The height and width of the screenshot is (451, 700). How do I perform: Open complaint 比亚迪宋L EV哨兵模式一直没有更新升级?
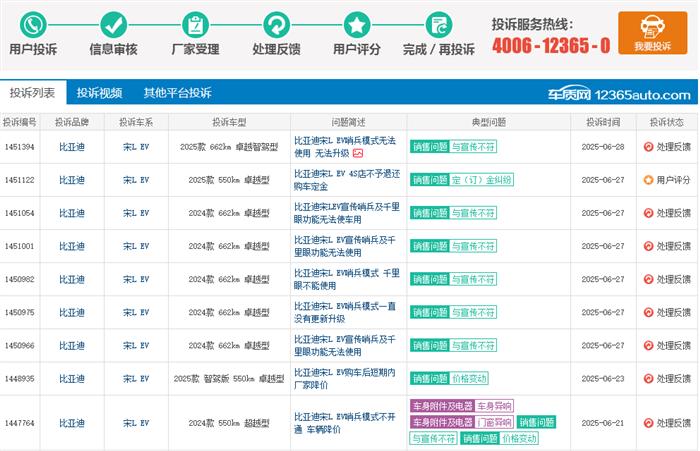345,312
